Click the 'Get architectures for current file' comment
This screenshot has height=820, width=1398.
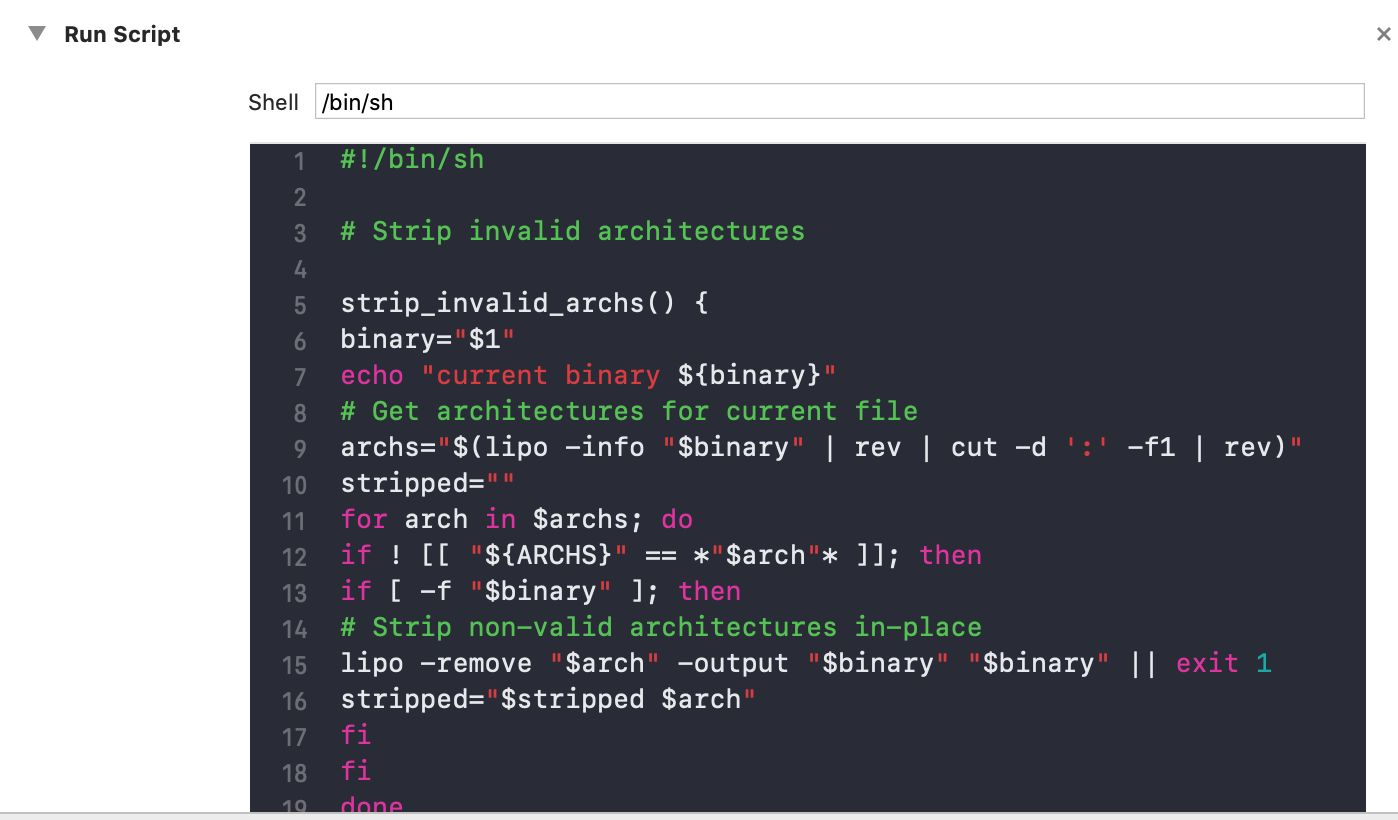[x=628, y=412]
